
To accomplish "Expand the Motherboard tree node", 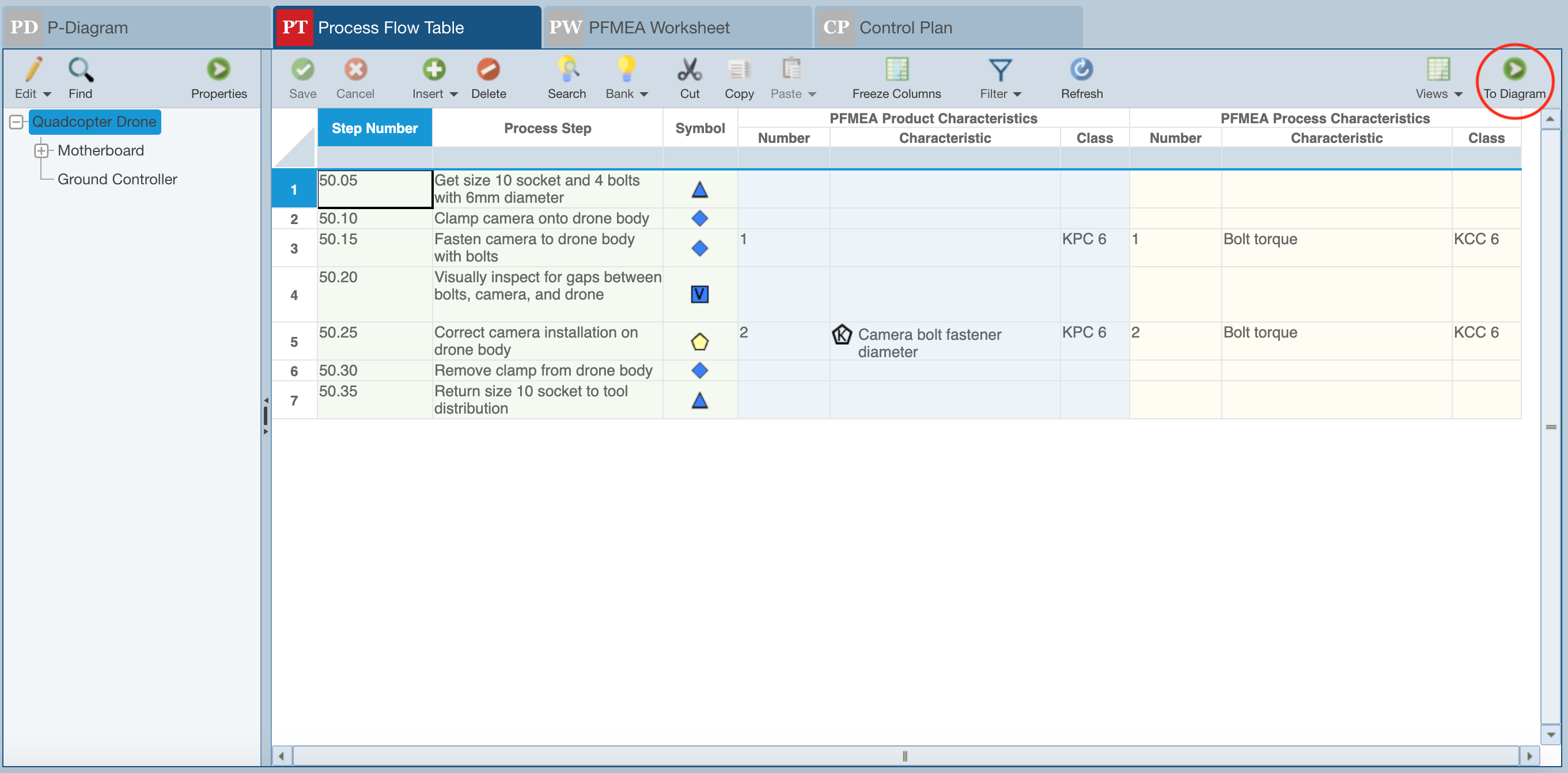I will (41, 151).
